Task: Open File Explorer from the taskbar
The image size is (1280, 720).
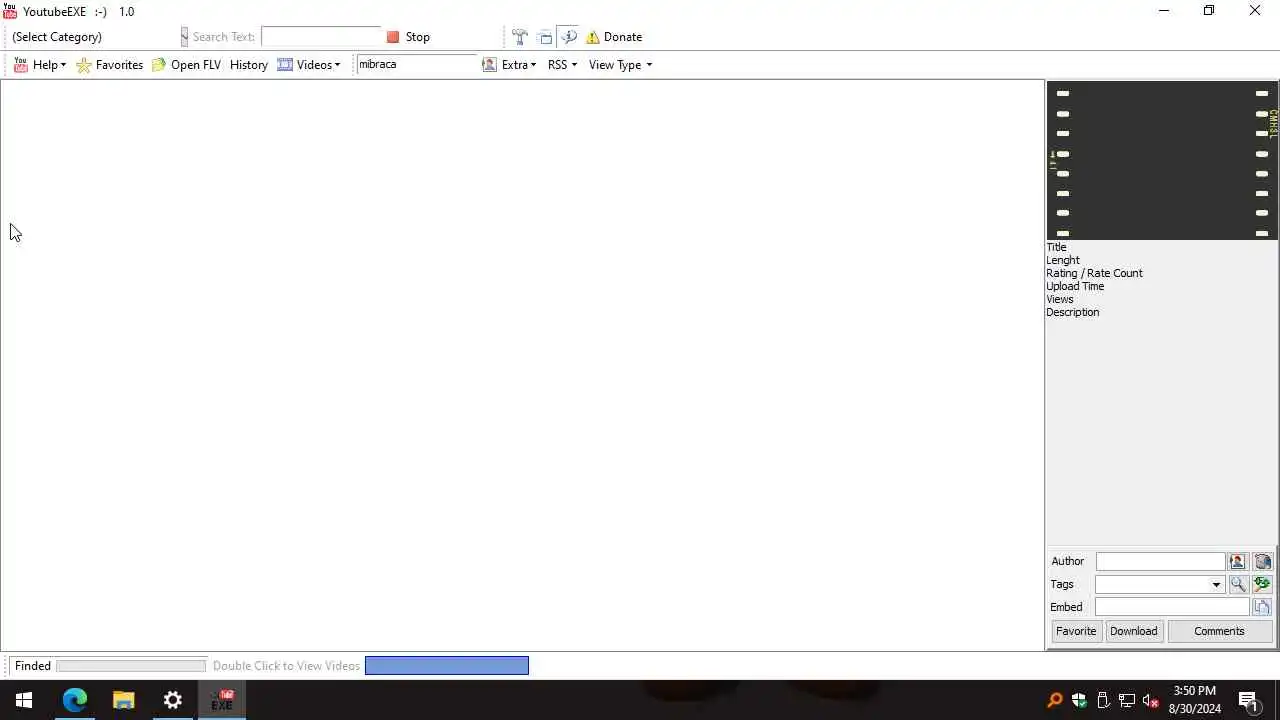Action: [x=124, y=700]
